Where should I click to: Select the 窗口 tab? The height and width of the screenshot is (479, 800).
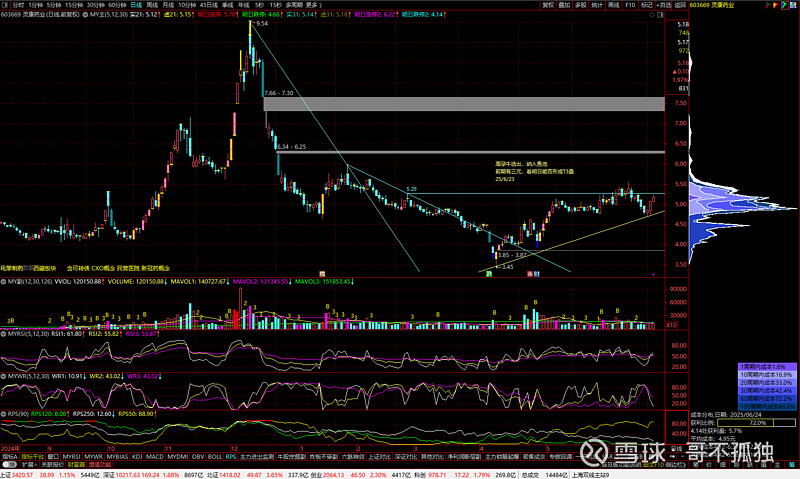pyautogui.click(x=53, y=457)
